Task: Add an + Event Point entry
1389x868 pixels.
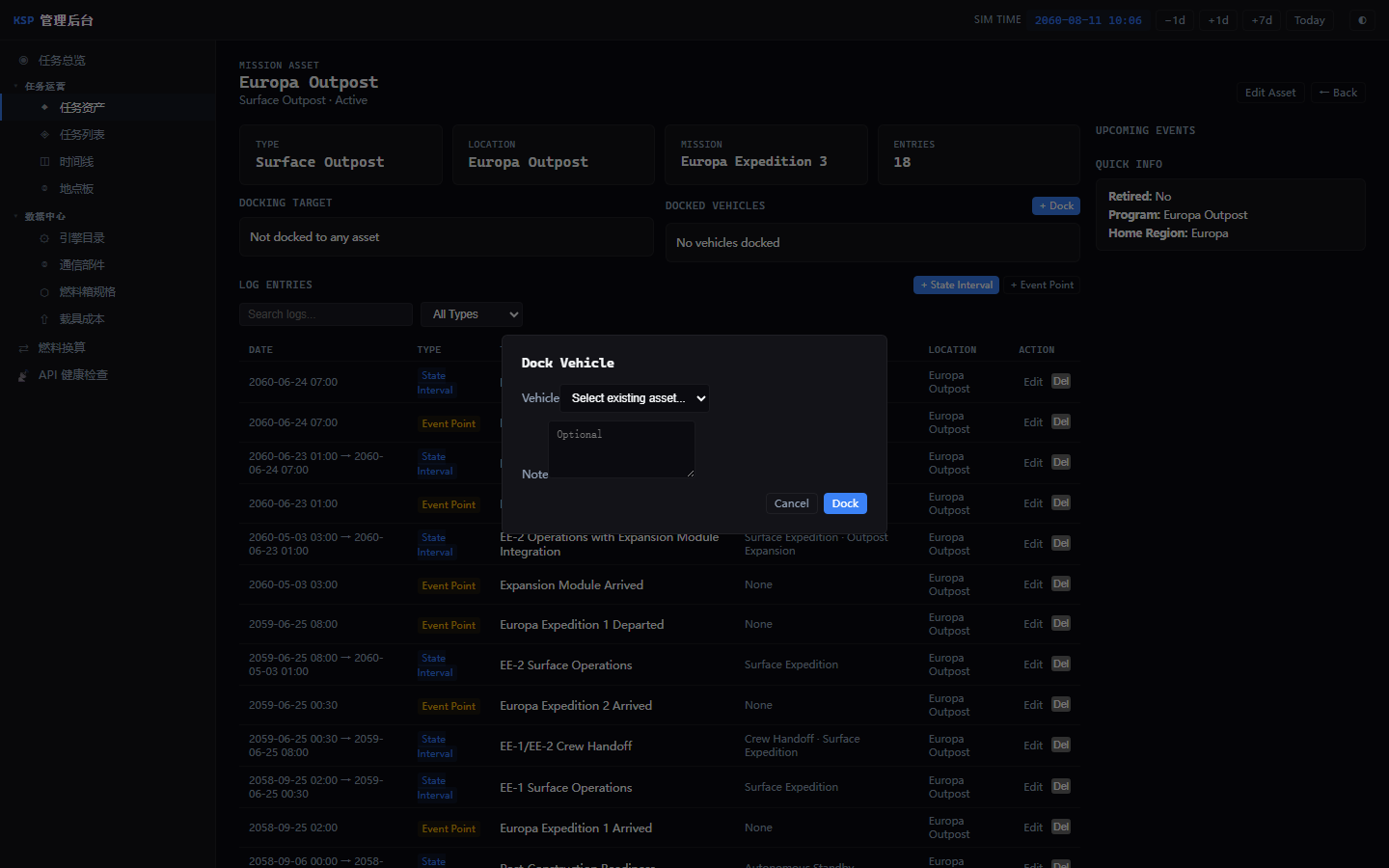Action: pyautogui.click(x=1042, y=285)
